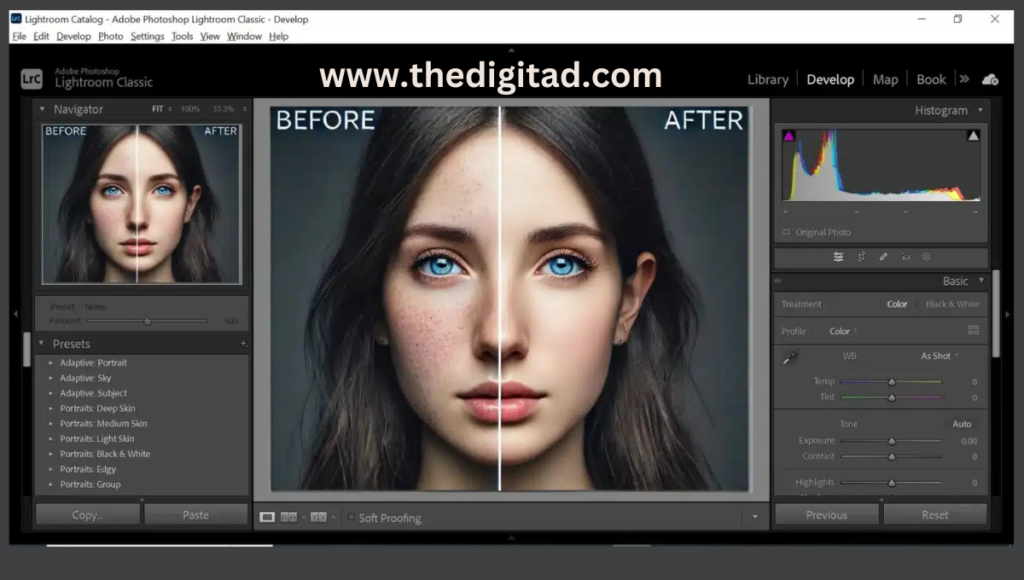Switch to Loupe view mode
The image size is (1024, 580).
(x=267, y=517)
